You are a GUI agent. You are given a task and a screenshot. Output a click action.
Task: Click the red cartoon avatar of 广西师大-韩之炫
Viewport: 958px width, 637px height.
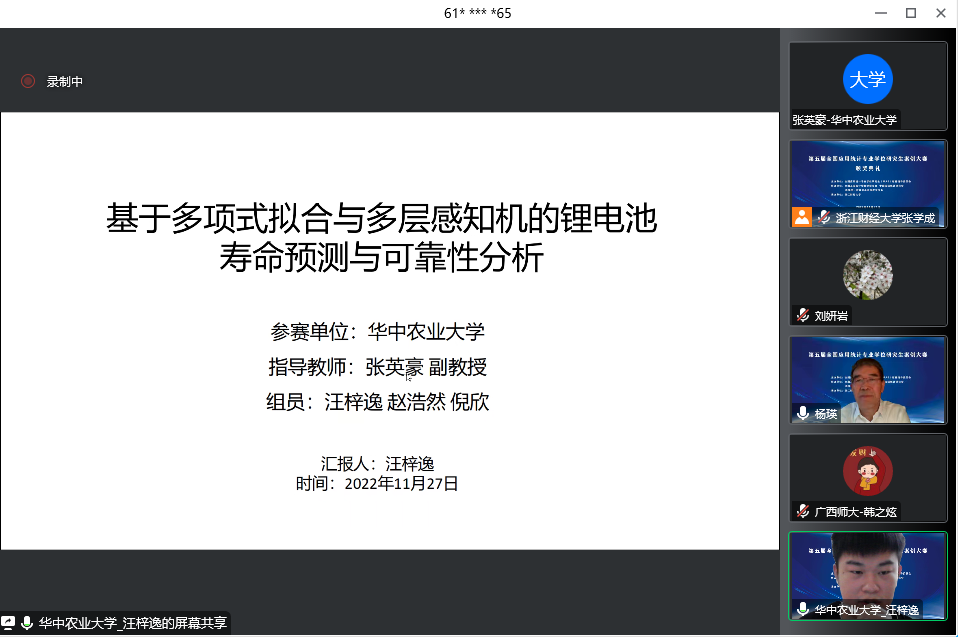pos(867,470)
